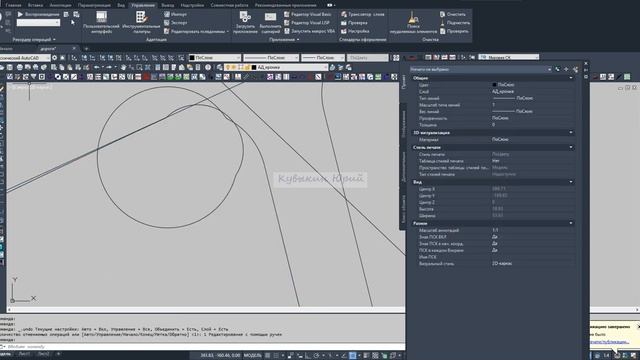Open Пользовательский интерфейс customization button
The height and width of the screenshot is (360, 640).
pyautogui.click(x=101, y=22)
